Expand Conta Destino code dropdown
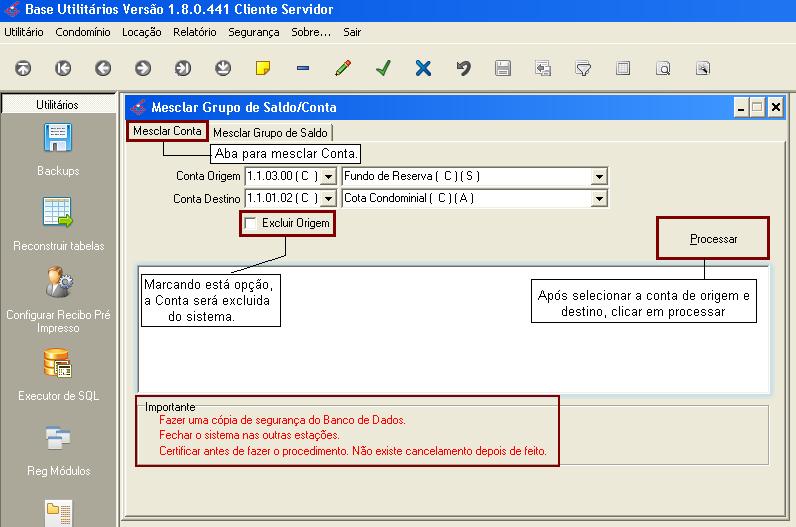 tap(329, 199)
